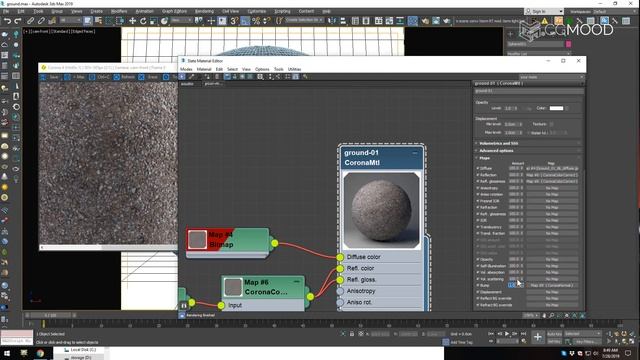Open the Material menu in Slate editor
640x360 pixels.
[204, 69]
